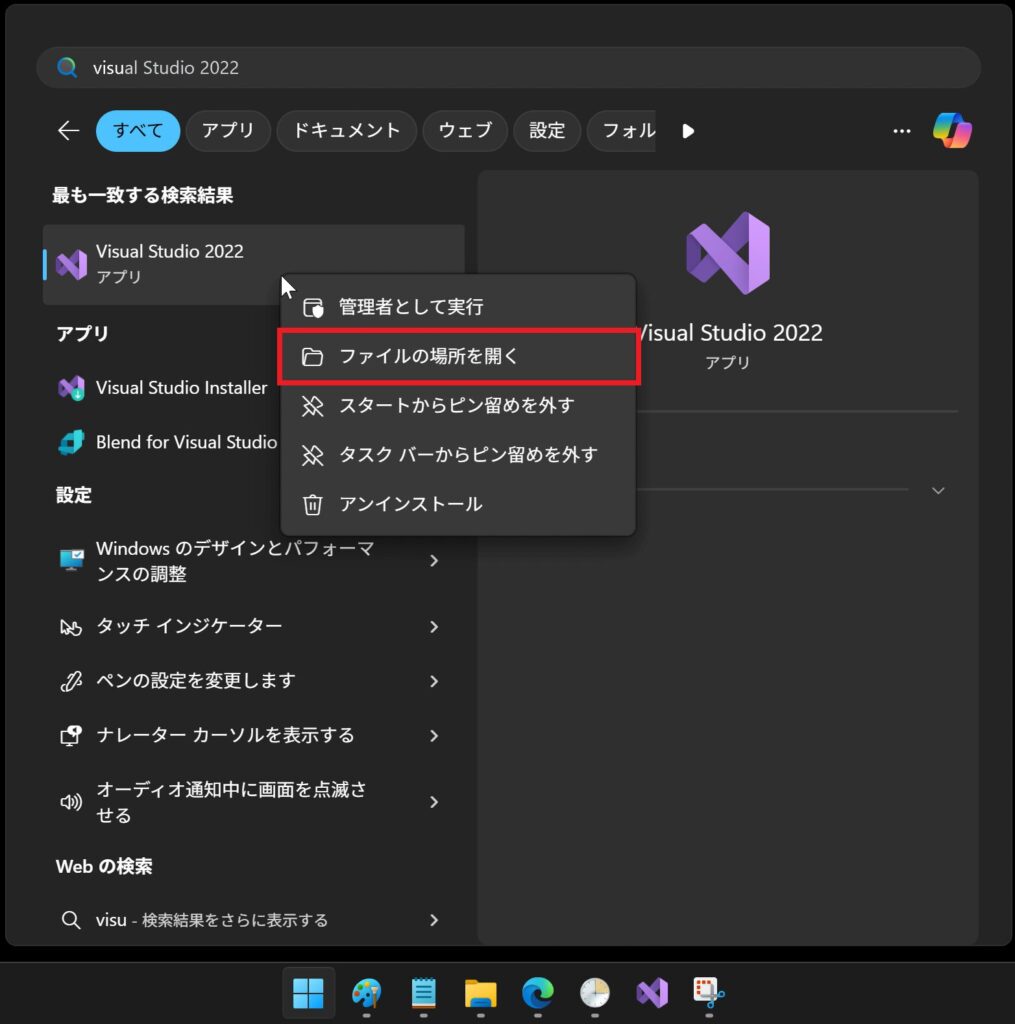Select the 設定 filter tab
The width and height of the screenshot is (1015, 1024).
point(547,131)
